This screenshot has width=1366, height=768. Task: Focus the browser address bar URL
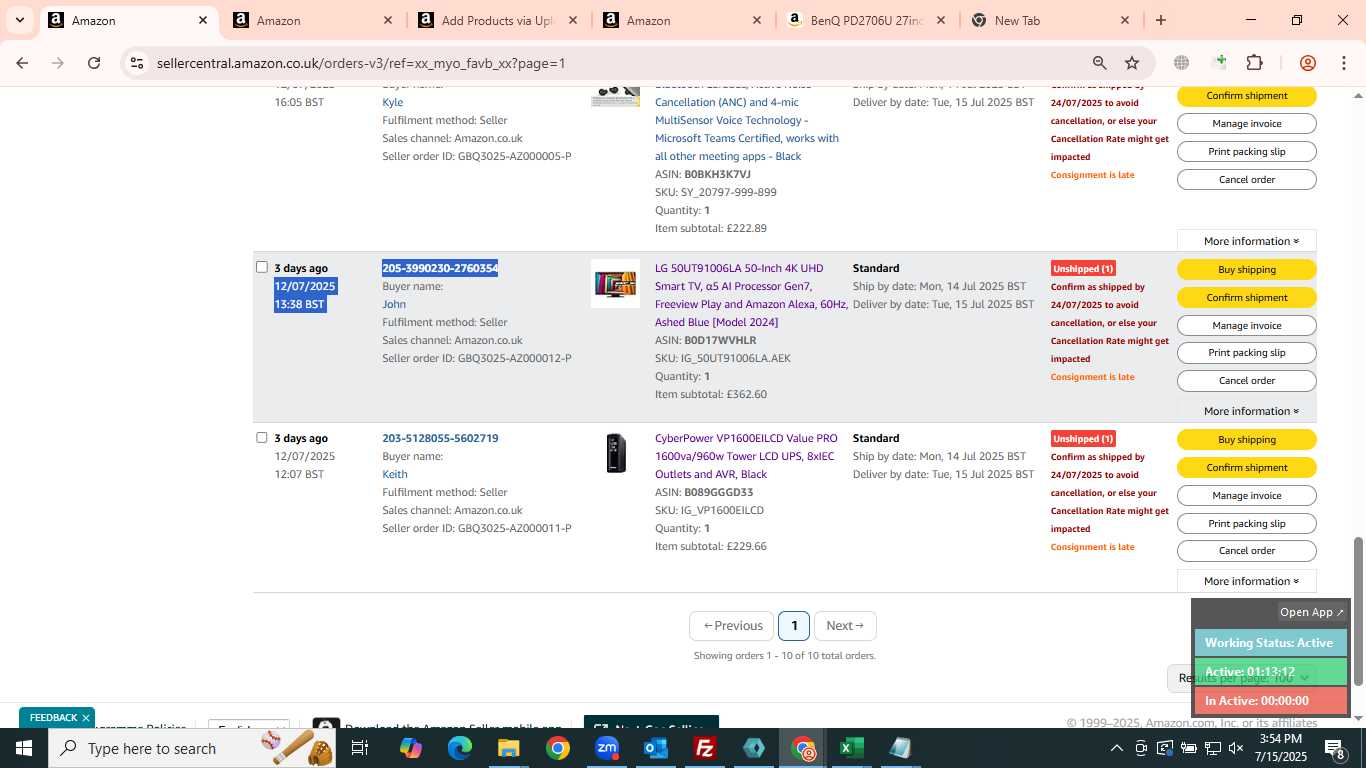point(361,63)
